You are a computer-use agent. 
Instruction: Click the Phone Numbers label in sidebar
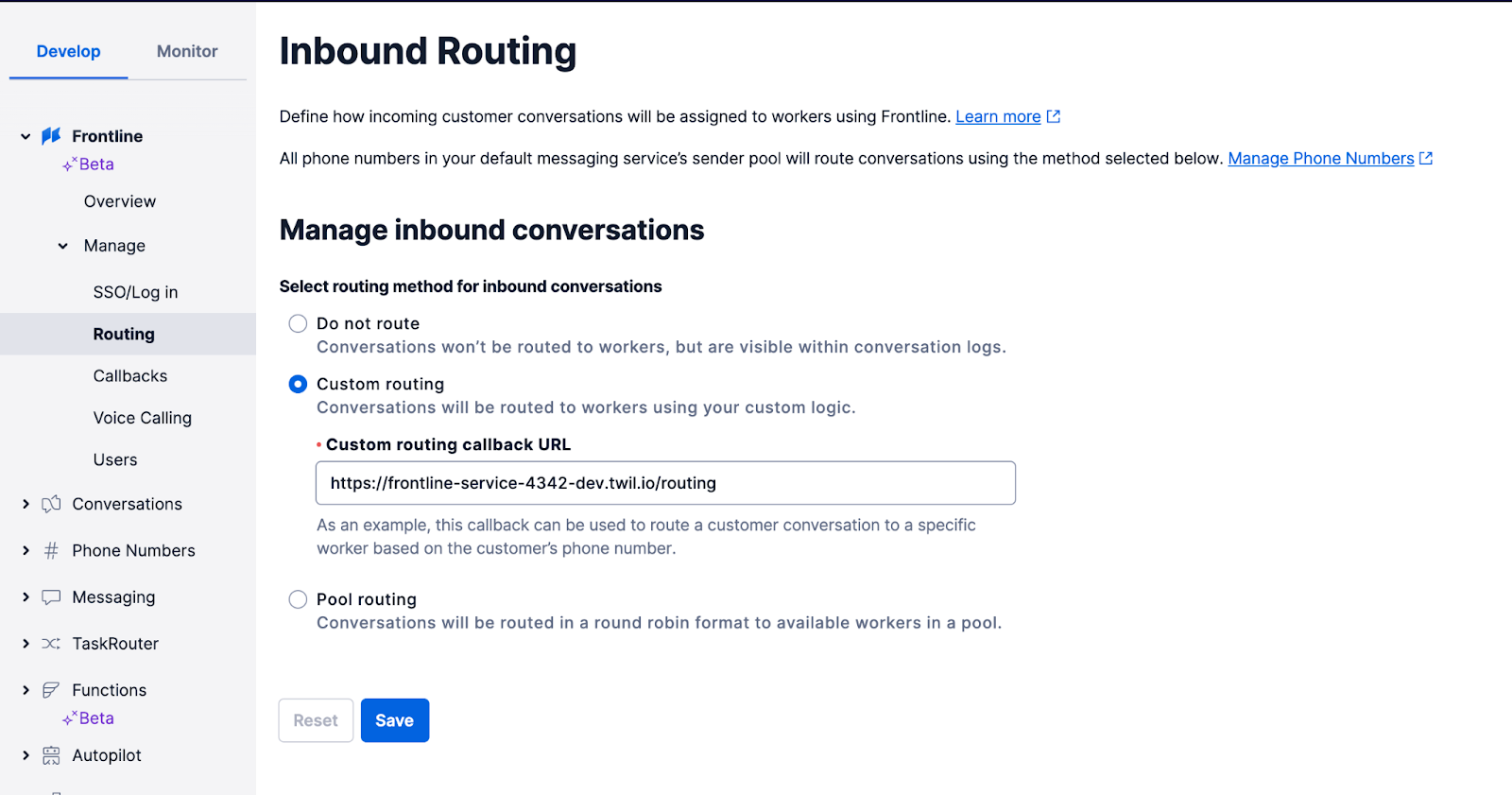coord(134,550)
